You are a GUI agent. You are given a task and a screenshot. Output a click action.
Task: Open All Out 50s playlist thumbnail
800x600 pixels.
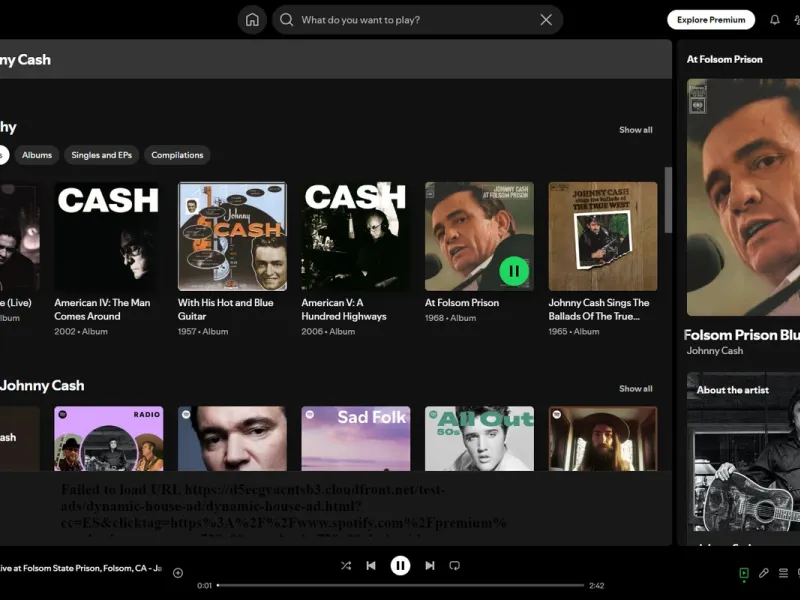click(480, 438)
